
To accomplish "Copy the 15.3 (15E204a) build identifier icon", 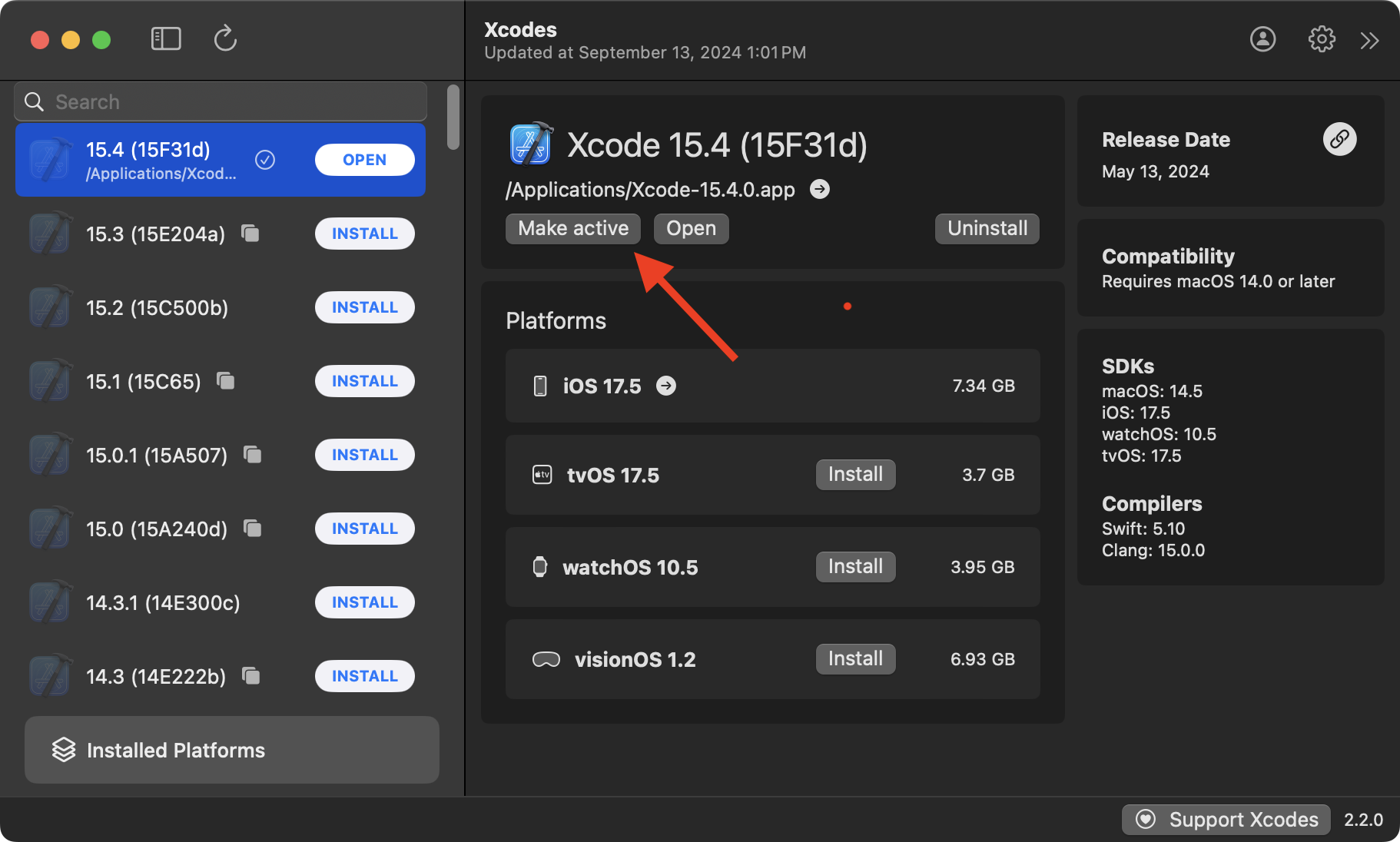I will point(250,233).
